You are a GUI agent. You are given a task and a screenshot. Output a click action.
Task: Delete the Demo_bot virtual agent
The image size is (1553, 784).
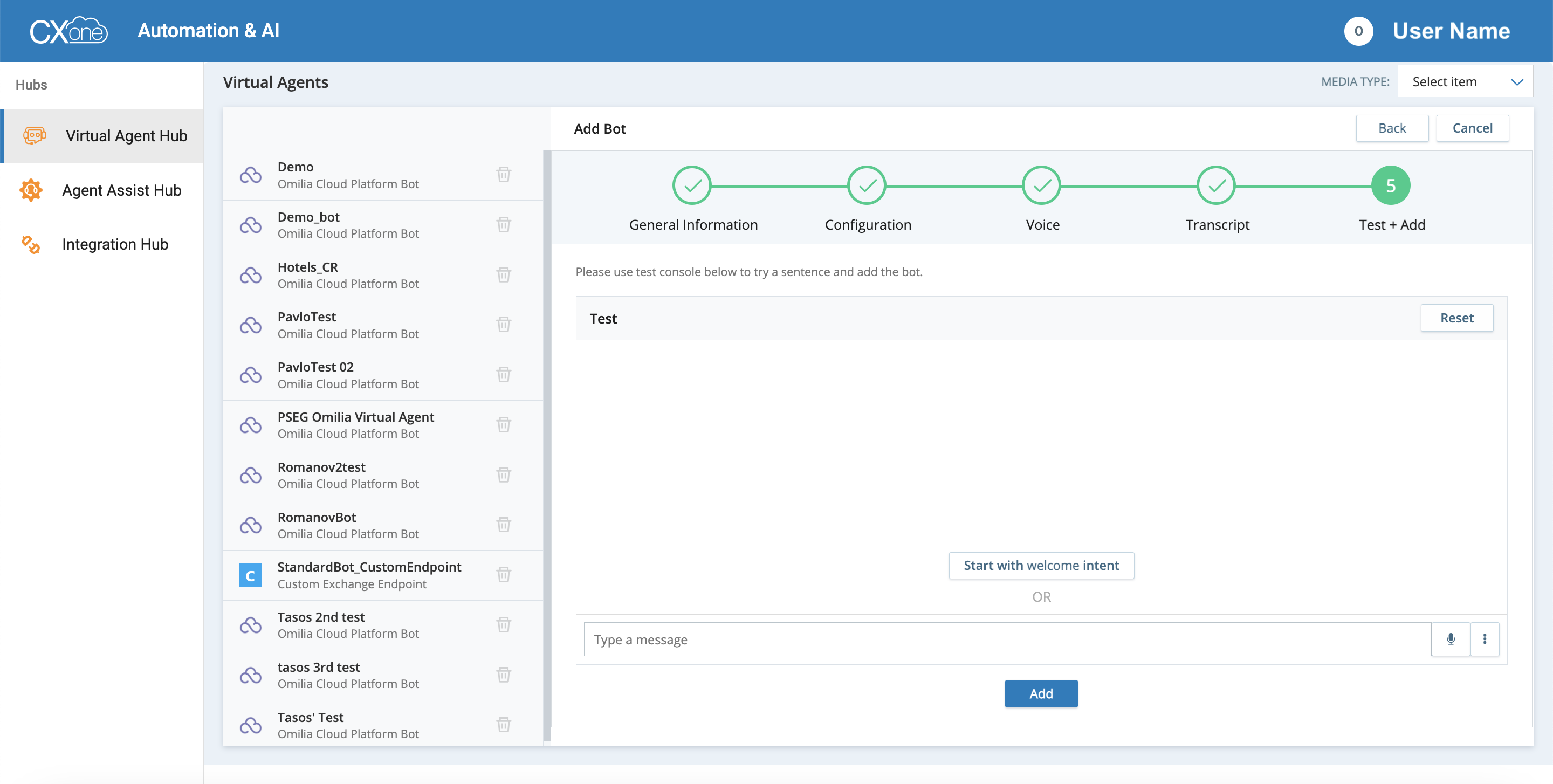(504, 224)
